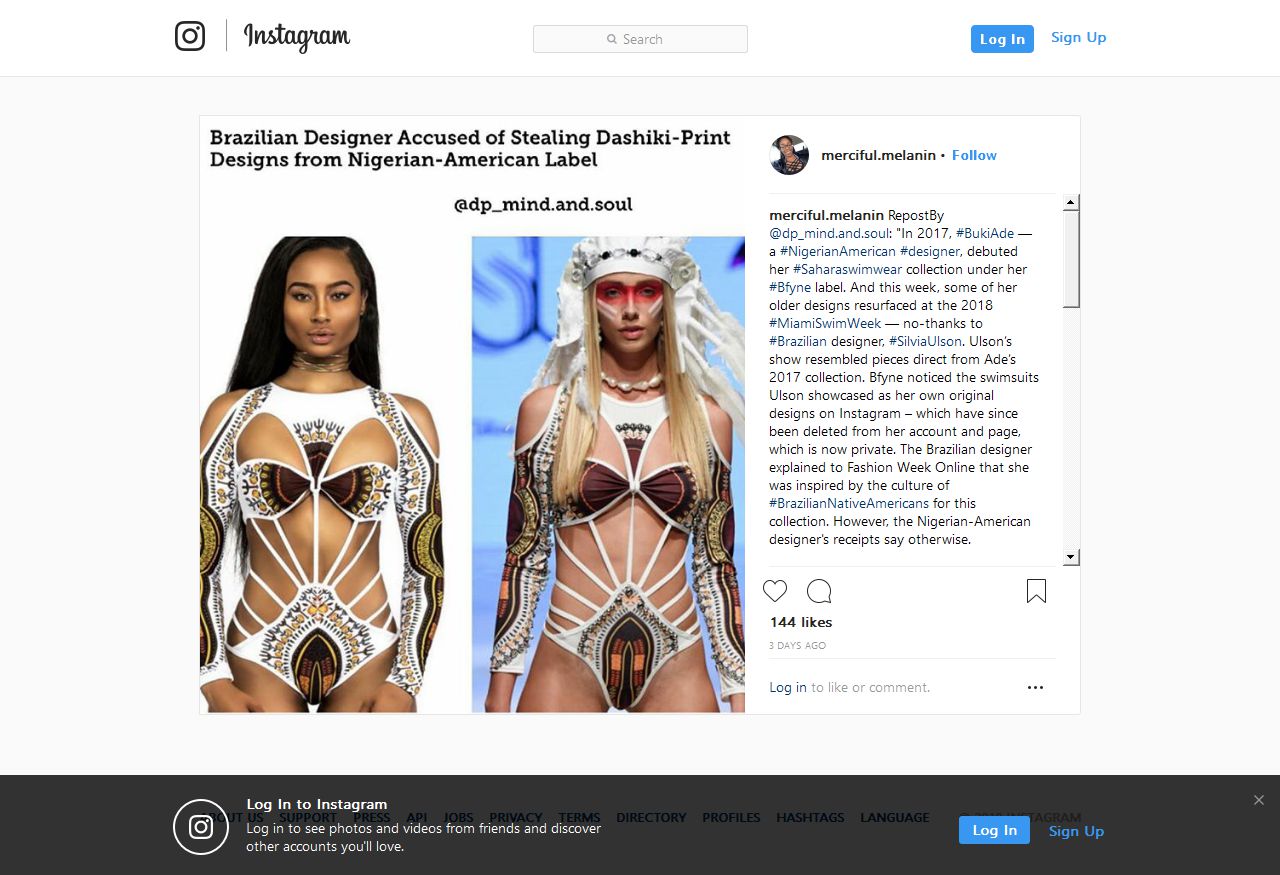
Task: Click caption scrollbar down arrow
Action: tap(1071, 557)
